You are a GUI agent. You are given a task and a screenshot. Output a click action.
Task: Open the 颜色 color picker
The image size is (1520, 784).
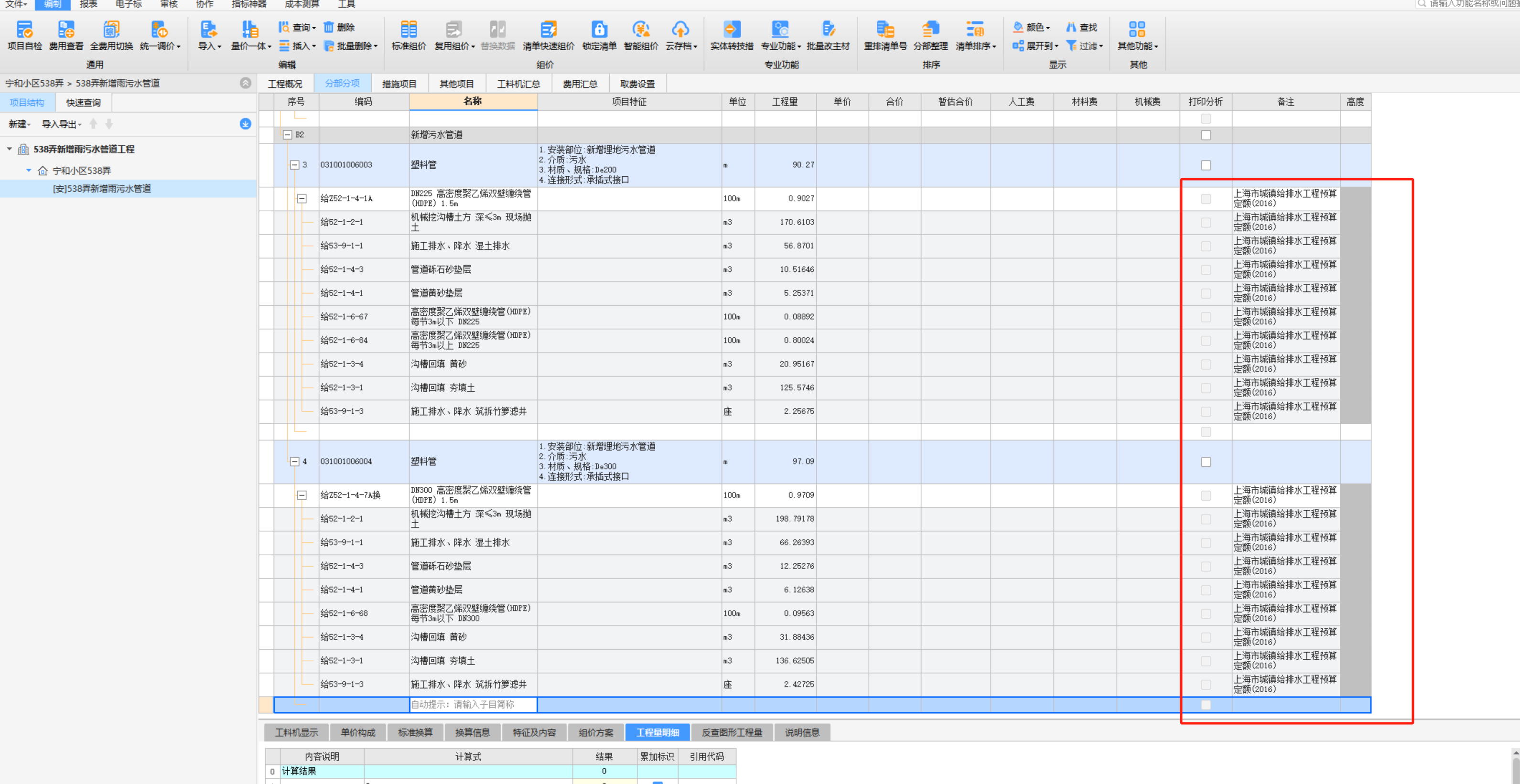point(1032,27)
